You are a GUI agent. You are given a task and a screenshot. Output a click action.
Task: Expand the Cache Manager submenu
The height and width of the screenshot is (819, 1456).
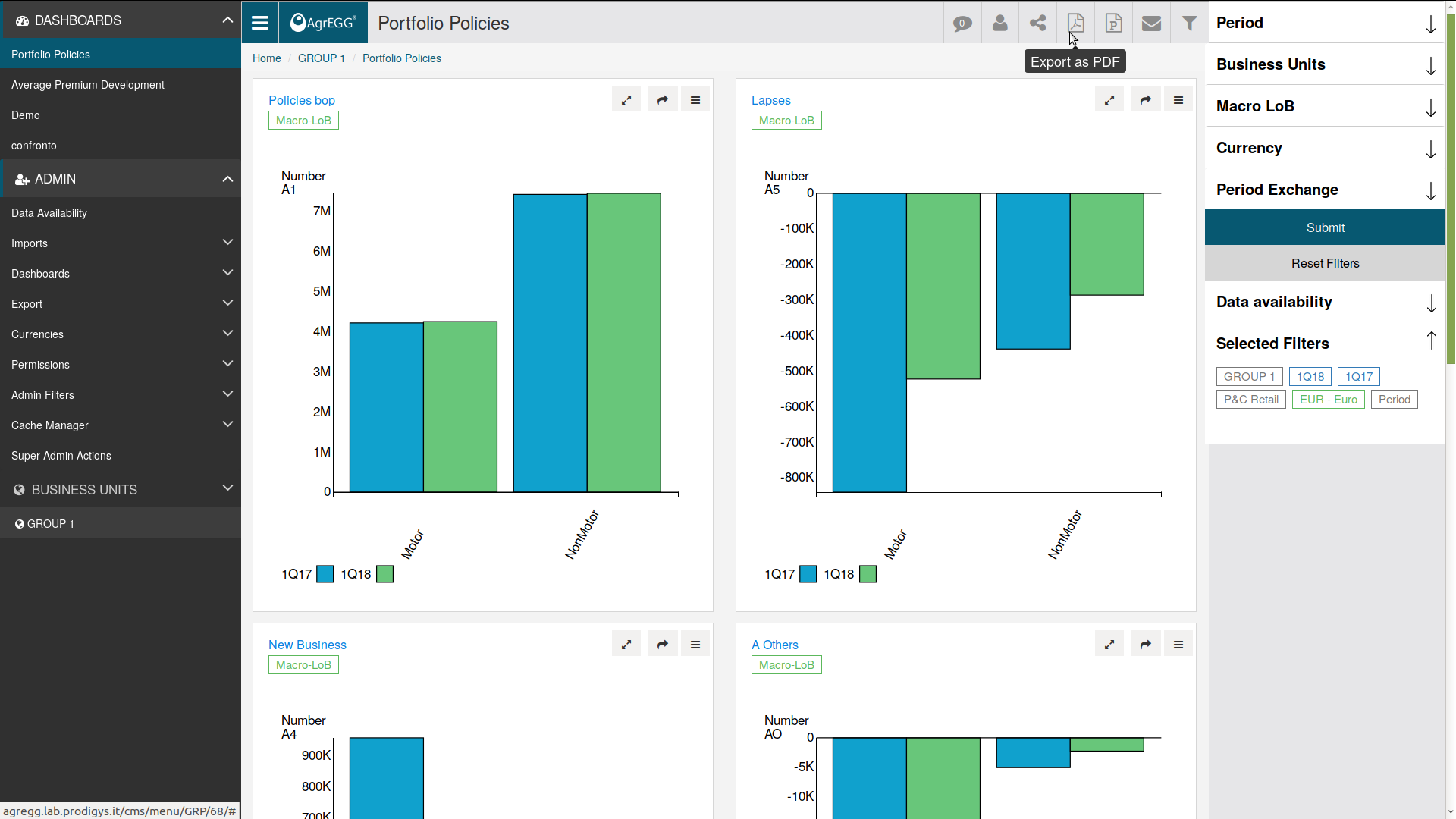coord(227,425)
